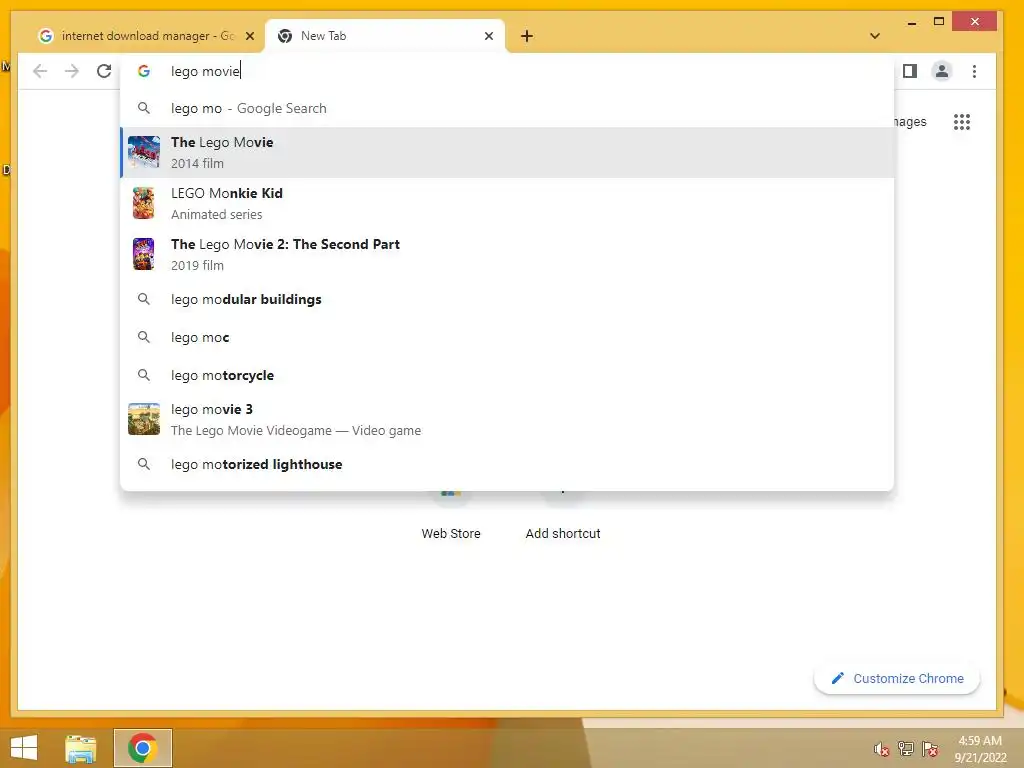Pick The Lego Movie 2: The Second Part
The image size is (1024, 768).
507,254
